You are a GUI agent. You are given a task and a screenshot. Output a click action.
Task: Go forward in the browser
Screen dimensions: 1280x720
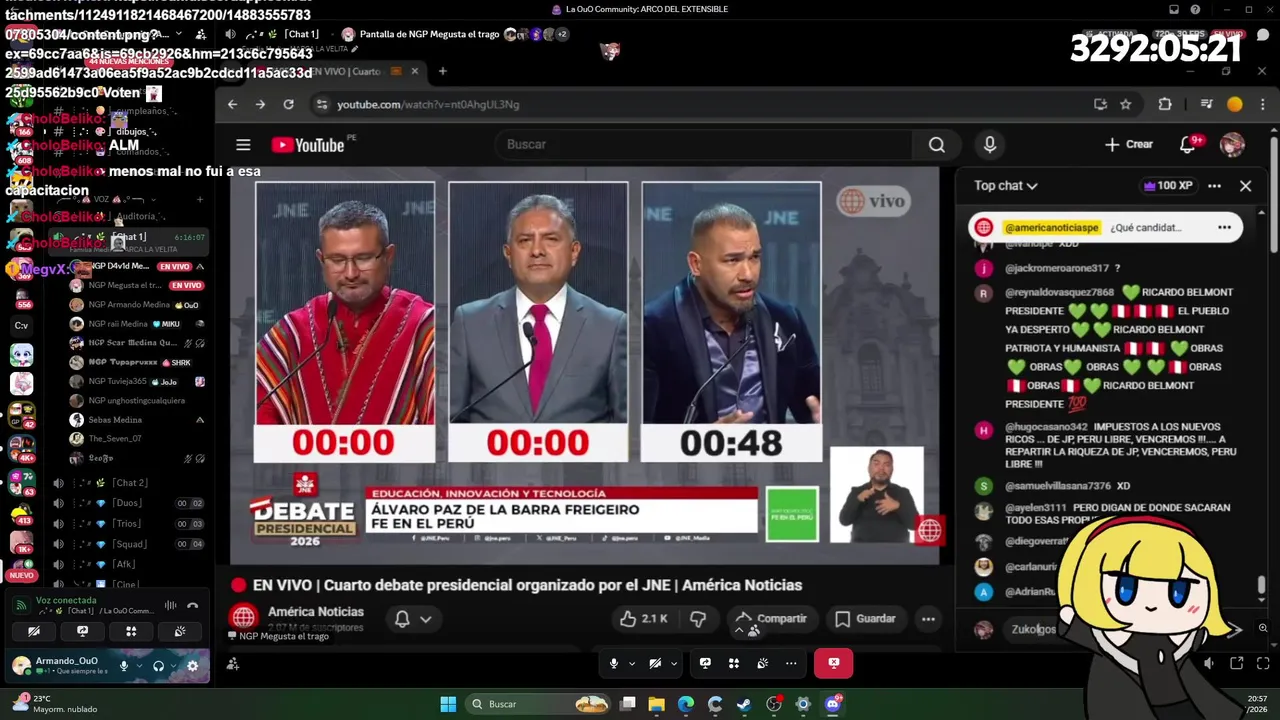pyautogui.click(x=260, y=104)
